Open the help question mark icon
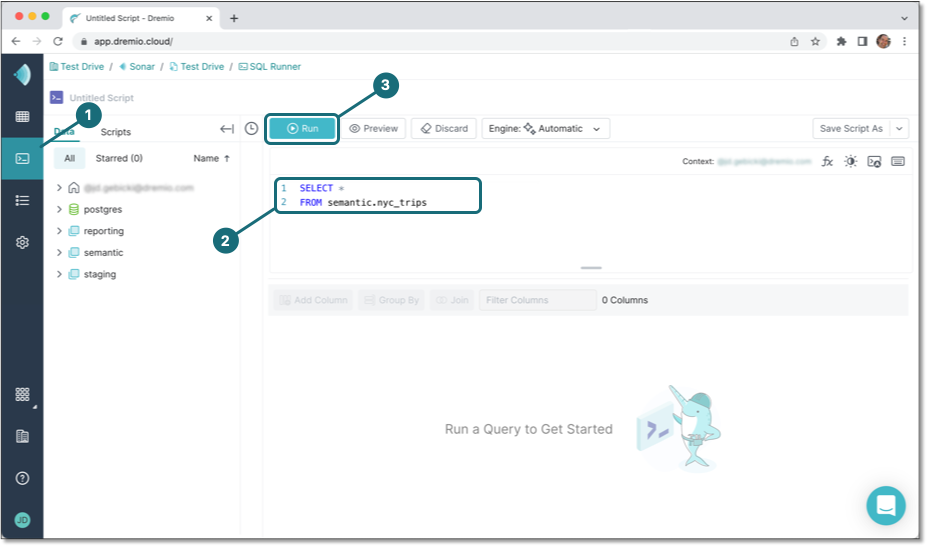 tap(22, 478)
